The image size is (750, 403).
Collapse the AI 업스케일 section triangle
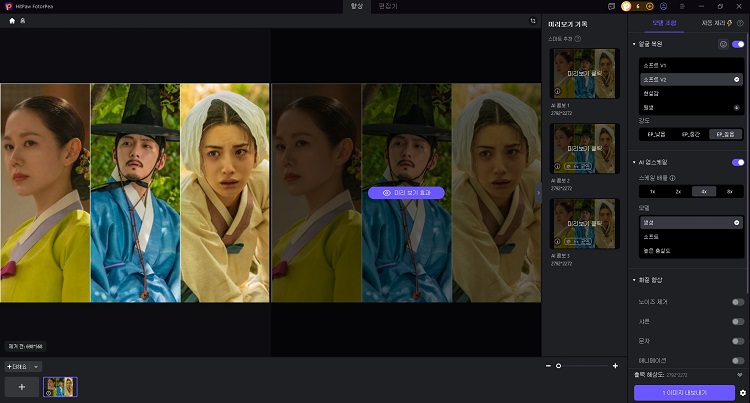tap(634, 162)
